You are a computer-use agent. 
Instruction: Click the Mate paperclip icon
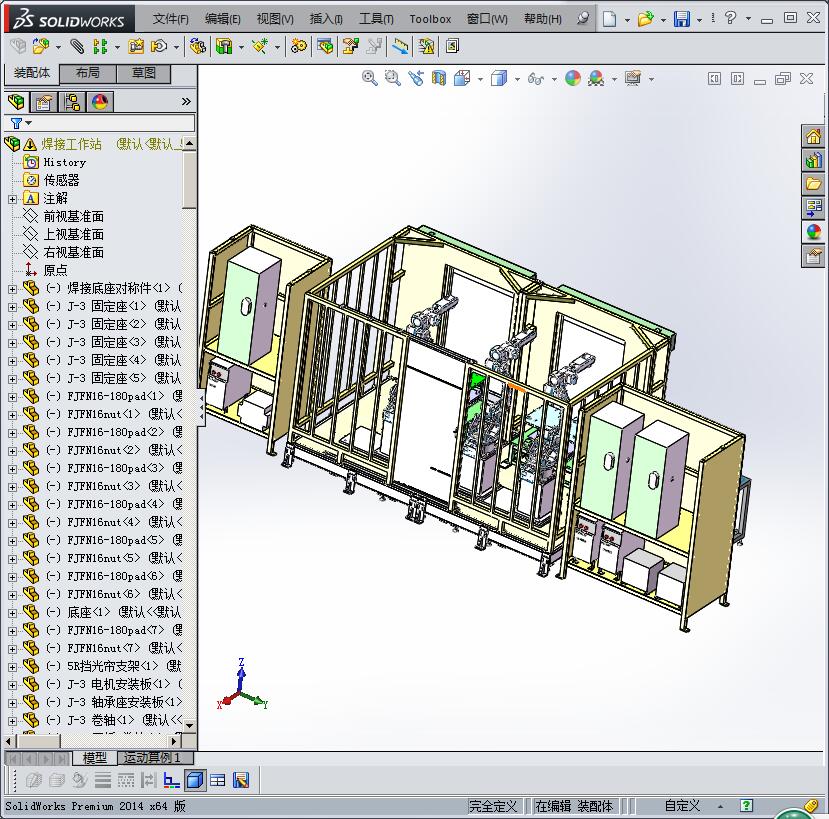[x=77, y=47]
